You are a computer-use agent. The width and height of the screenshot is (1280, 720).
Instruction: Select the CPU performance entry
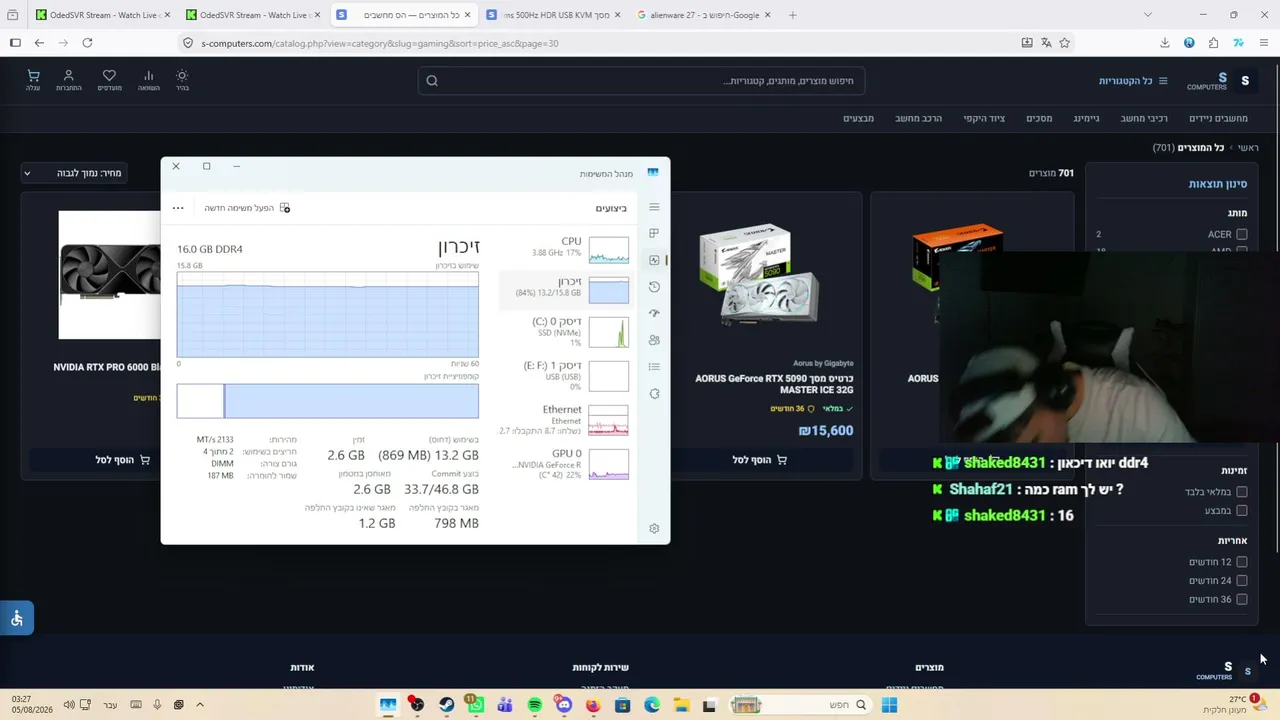click(566, 248)
